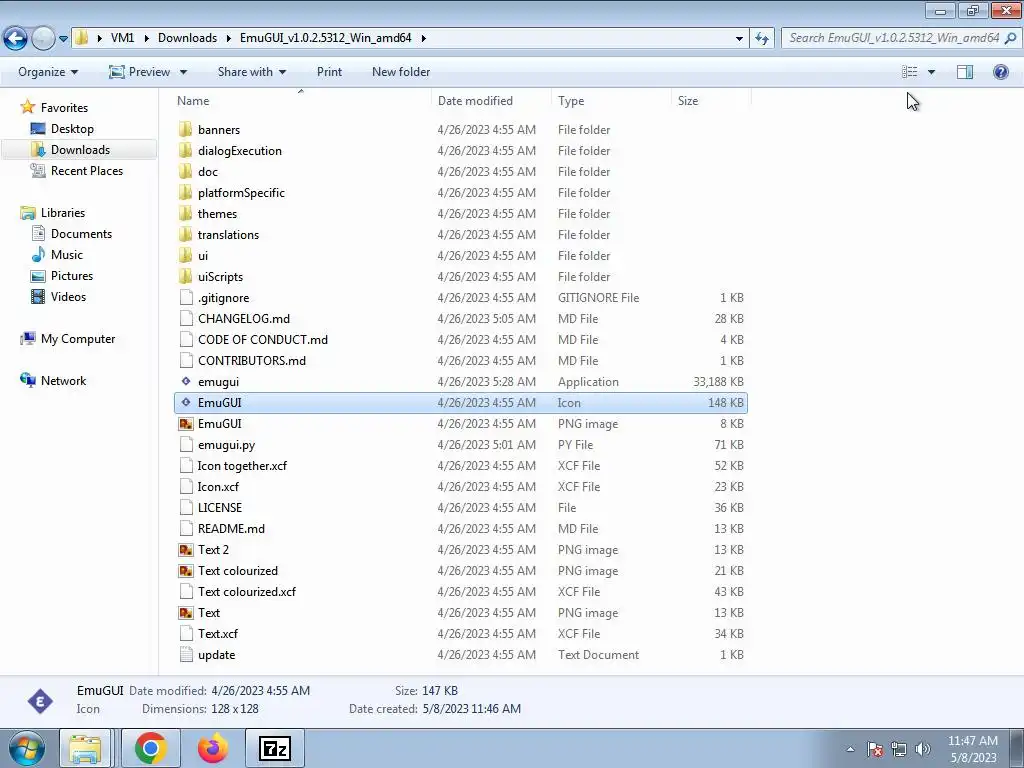Viewport: 1024px width, 768px height.
Task: Select the emugui.py file
Action: [x=460, y=445]
